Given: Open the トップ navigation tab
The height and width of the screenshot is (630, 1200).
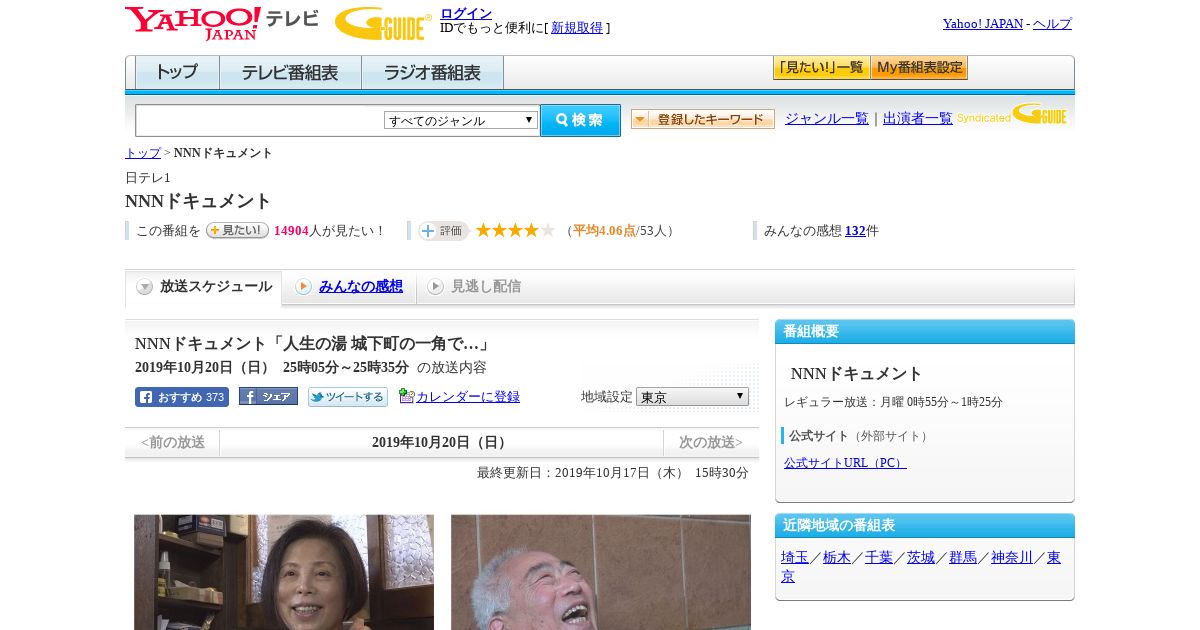Looking at the screenshot, I should coord(177,73).
